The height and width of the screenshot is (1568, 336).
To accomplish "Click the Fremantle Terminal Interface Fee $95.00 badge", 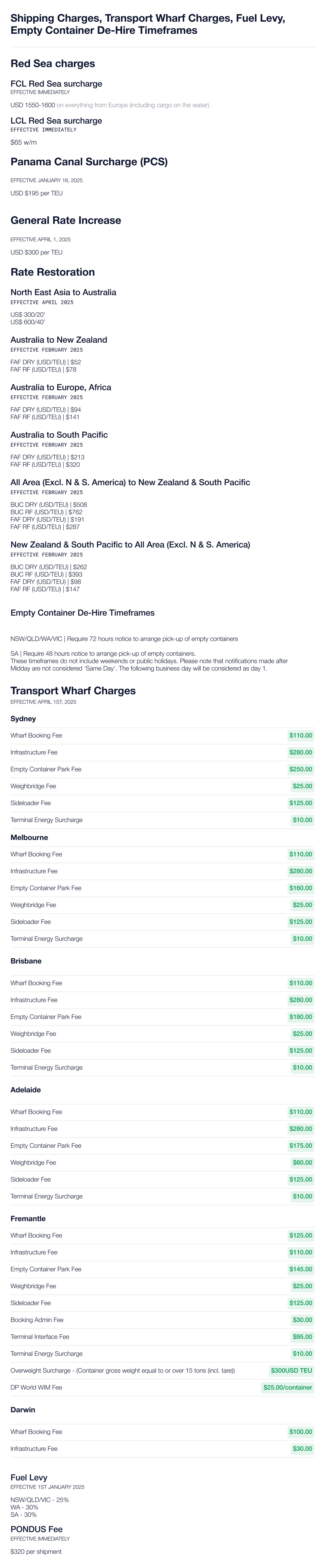I will 303,1336.
